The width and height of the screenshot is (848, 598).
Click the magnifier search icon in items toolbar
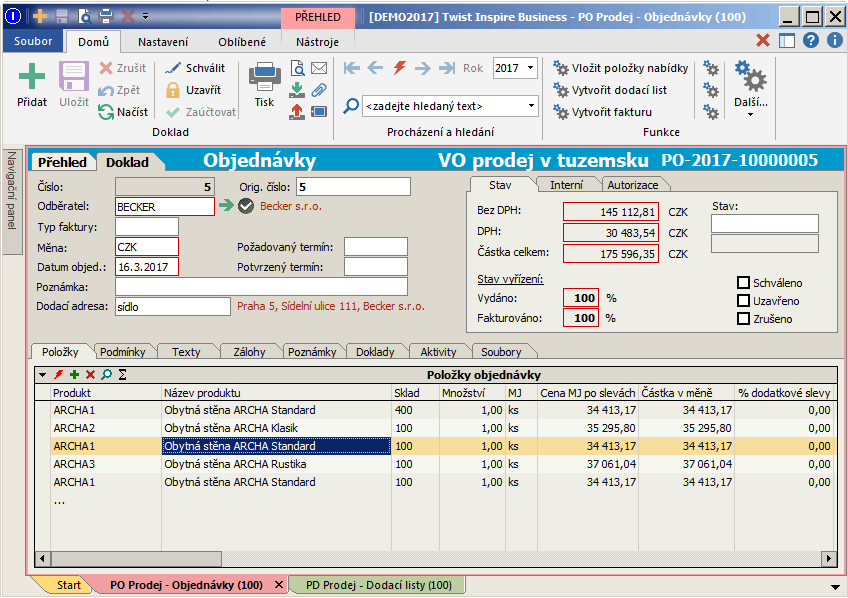click(x=106, y=375)
